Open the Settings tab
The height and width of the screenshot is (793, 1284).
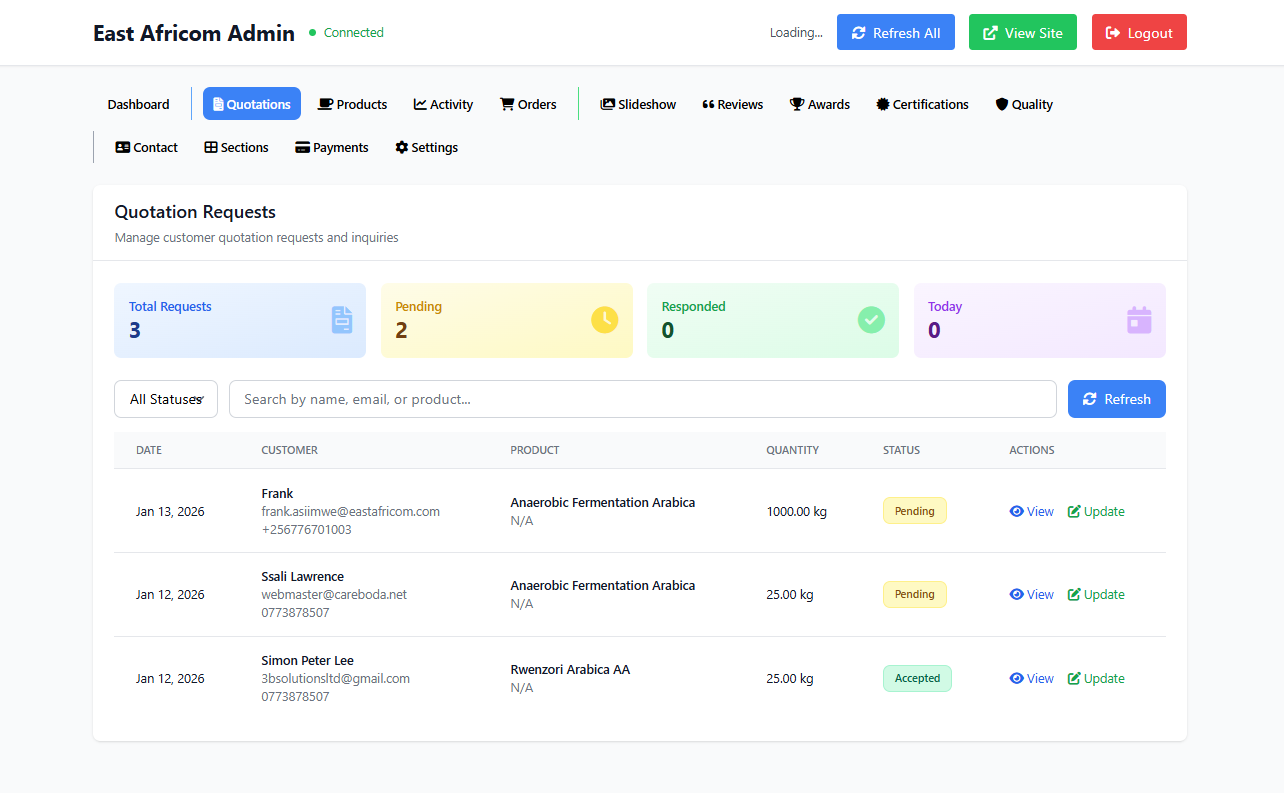point(426,147)
